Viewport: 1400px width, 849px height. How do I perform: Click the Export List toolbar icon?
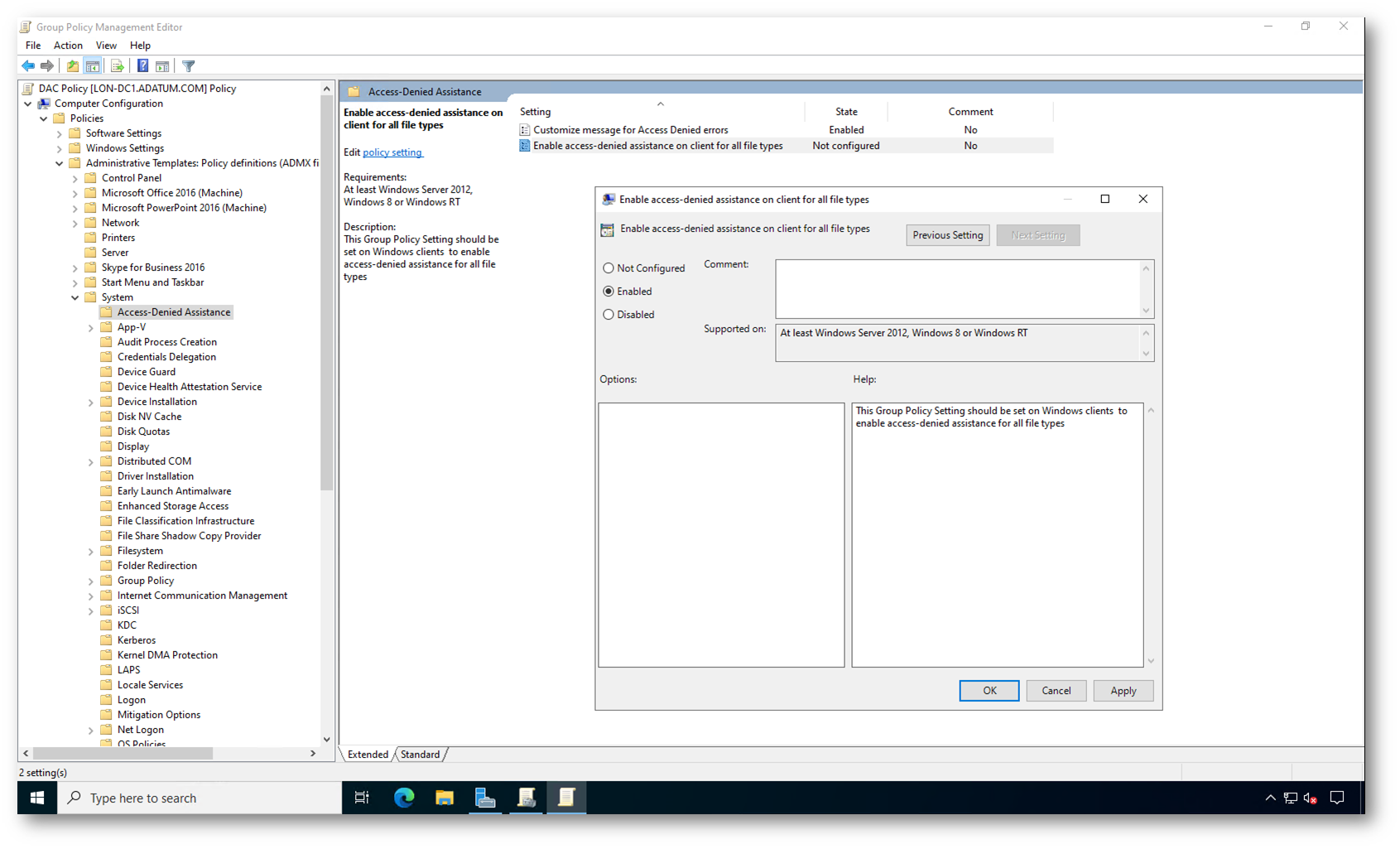[x=117, y=66]
